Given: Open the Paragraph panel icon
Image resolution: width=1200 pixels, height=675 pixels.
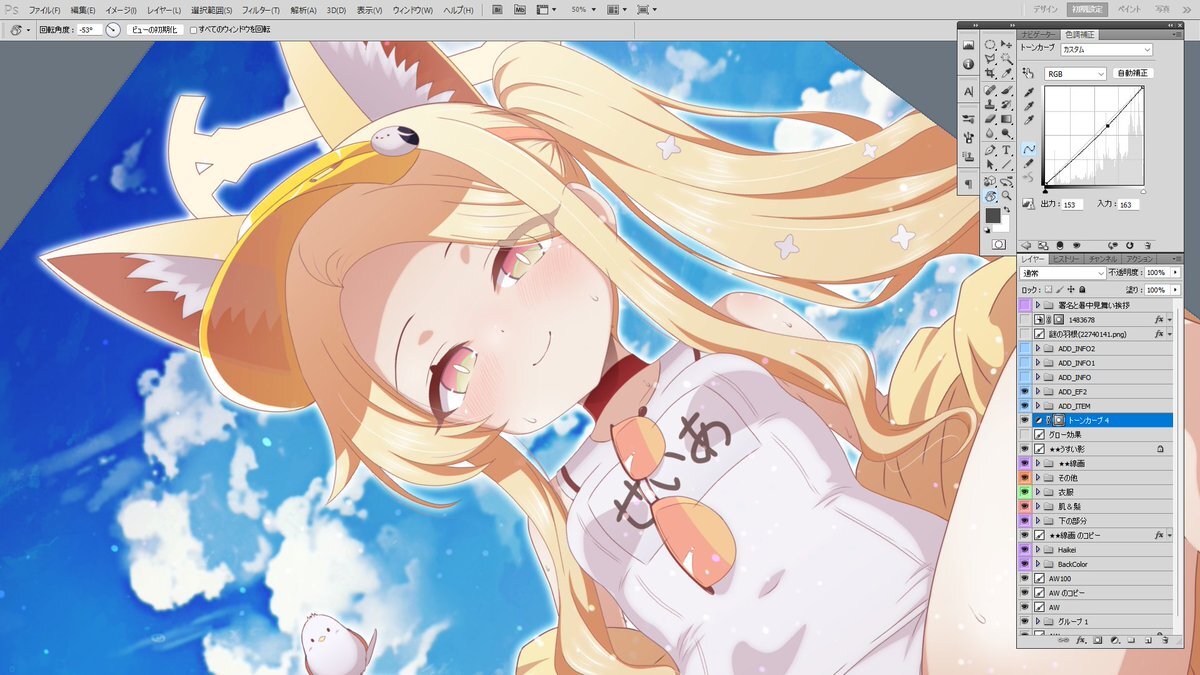Looking at the screenshot, I should click(x=968, y=185).
